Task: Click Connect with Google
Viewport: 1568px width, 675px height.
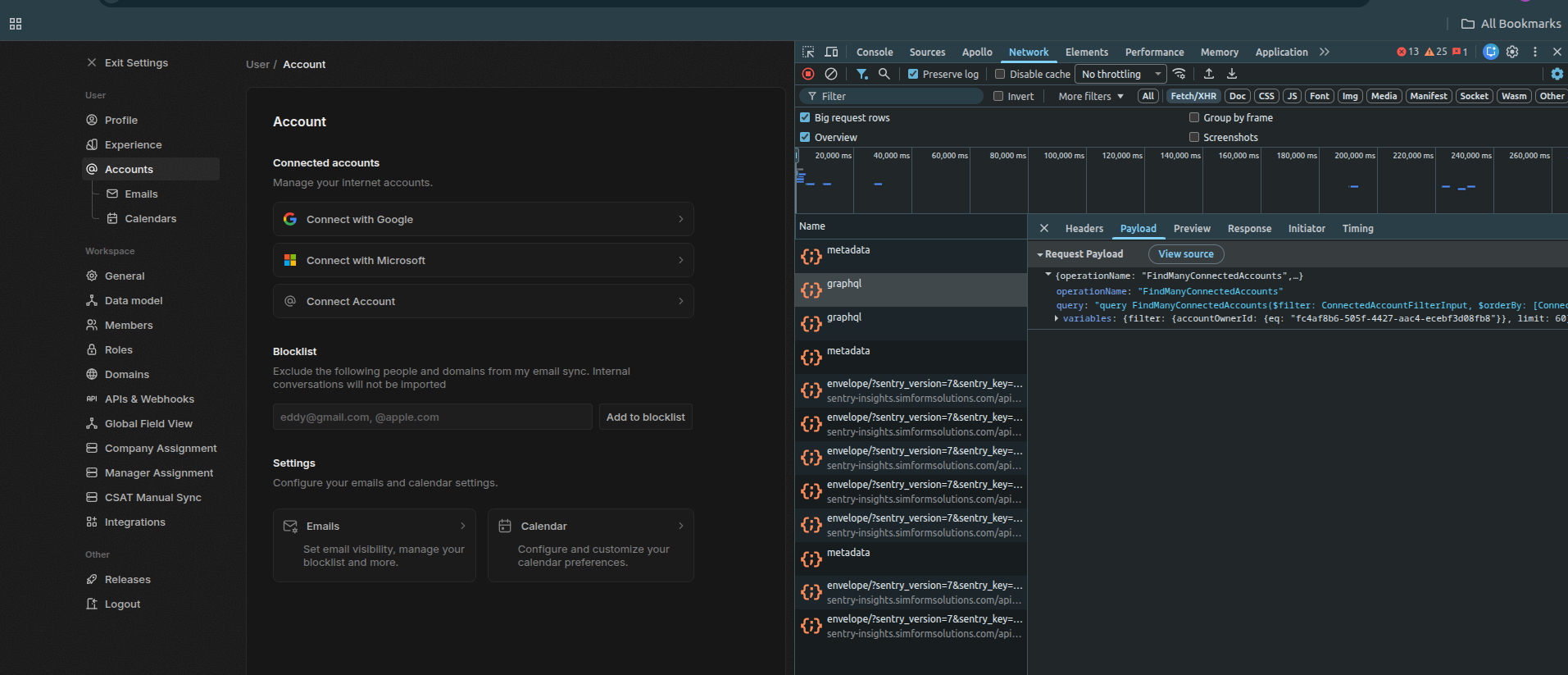Action: [x=483, y=219]
